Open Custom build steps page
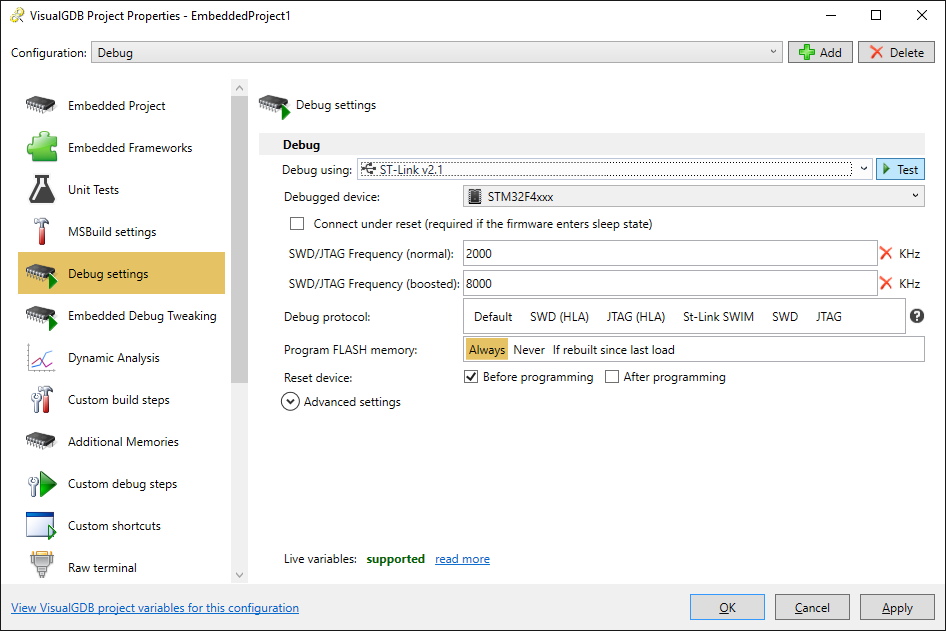This screenshot has height=631, width=946. pyautogui.click(x=121, y=399)
